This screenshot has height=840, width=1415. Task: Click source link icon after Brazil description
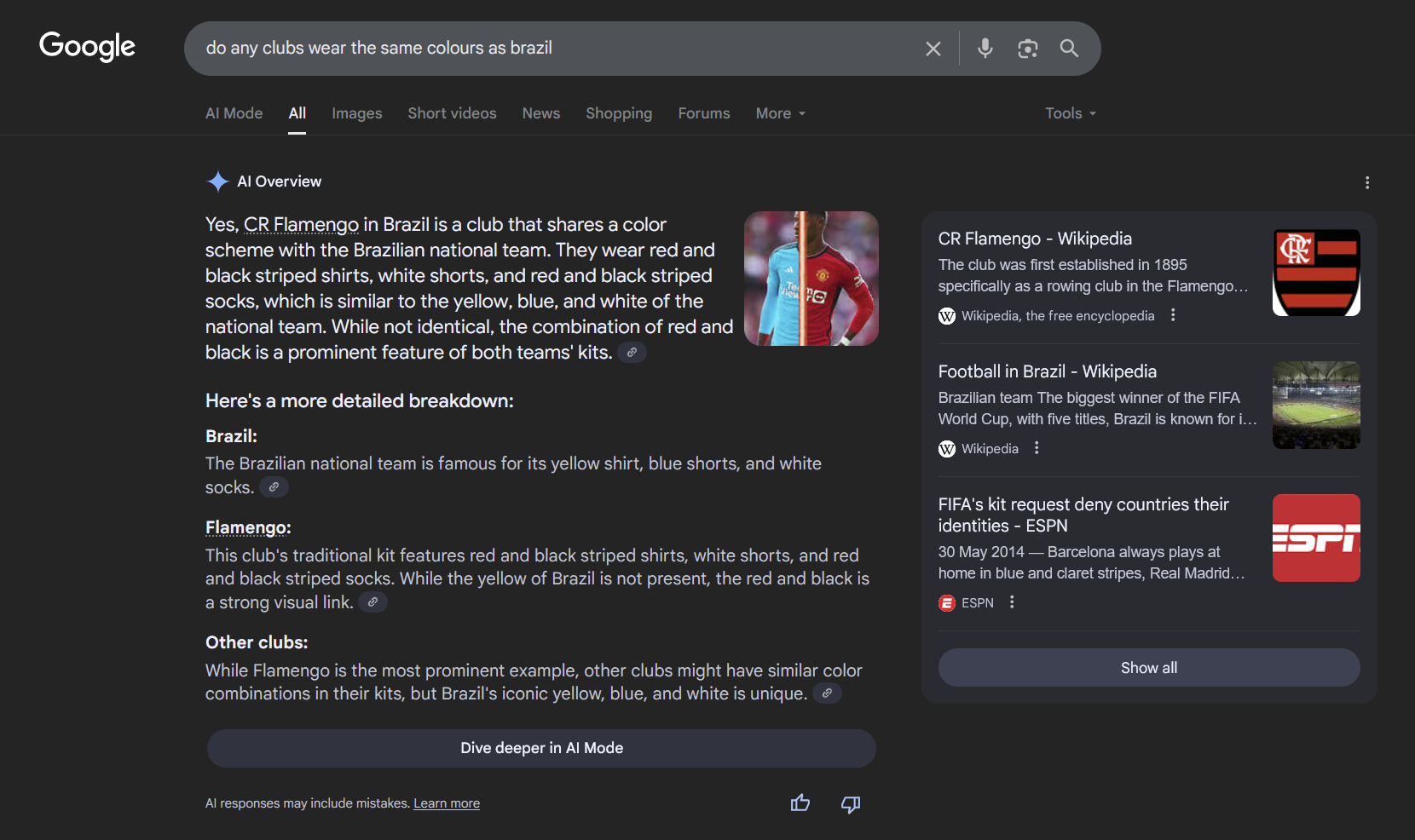click(x=274, y=487)
